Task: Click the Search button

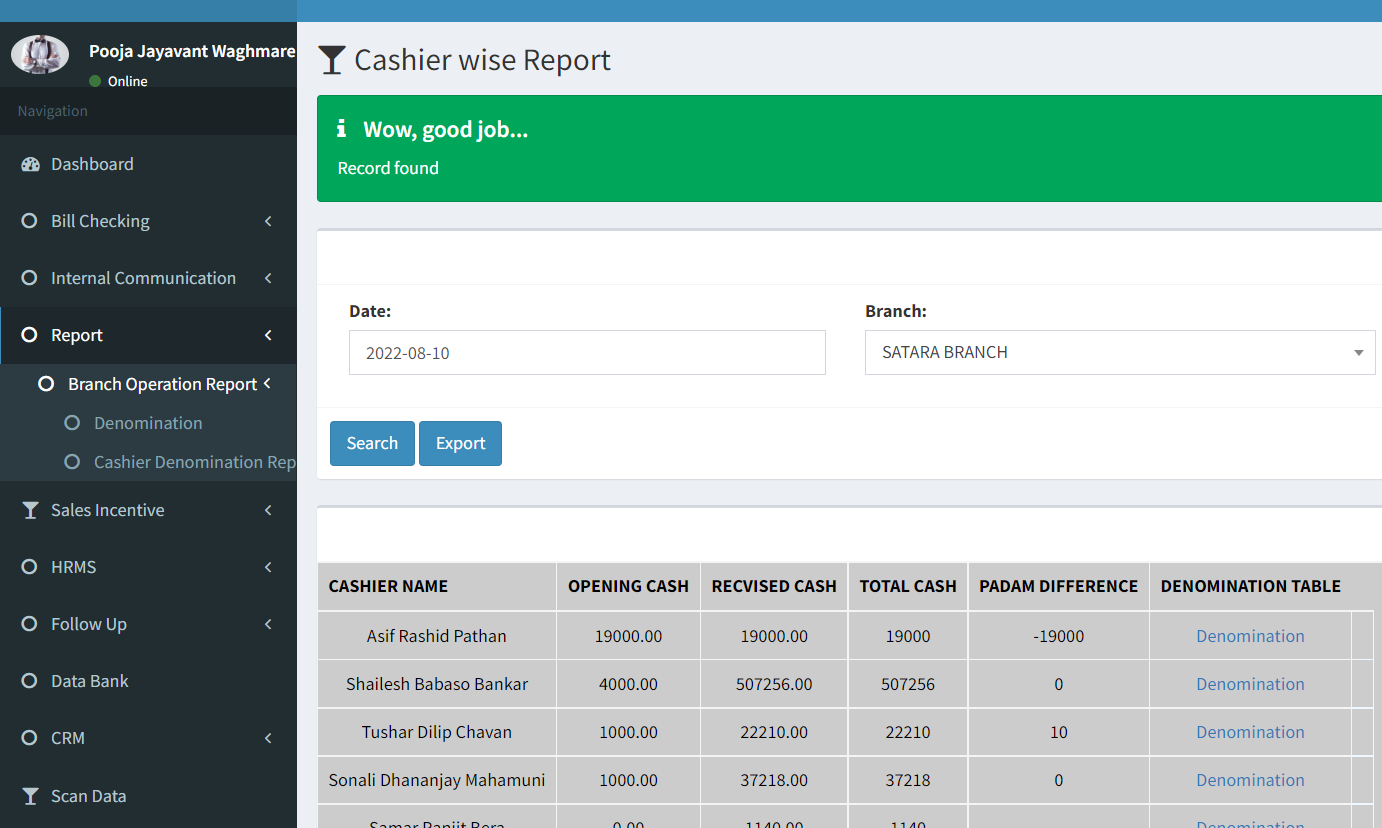Action: [372, 443]
